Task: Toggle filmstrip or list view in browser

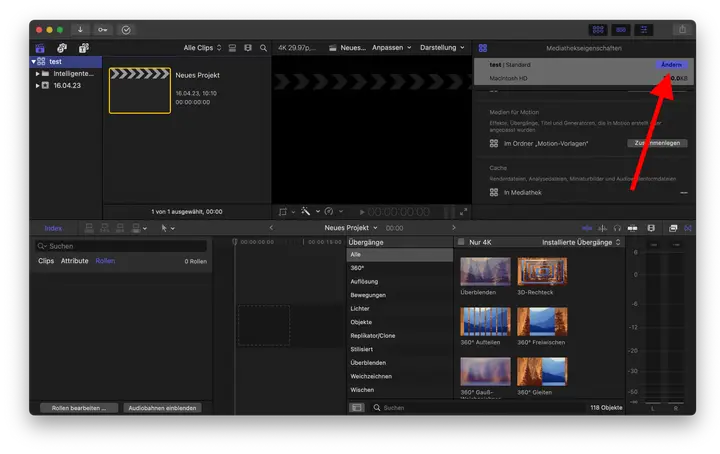Action: pos(232,48)
